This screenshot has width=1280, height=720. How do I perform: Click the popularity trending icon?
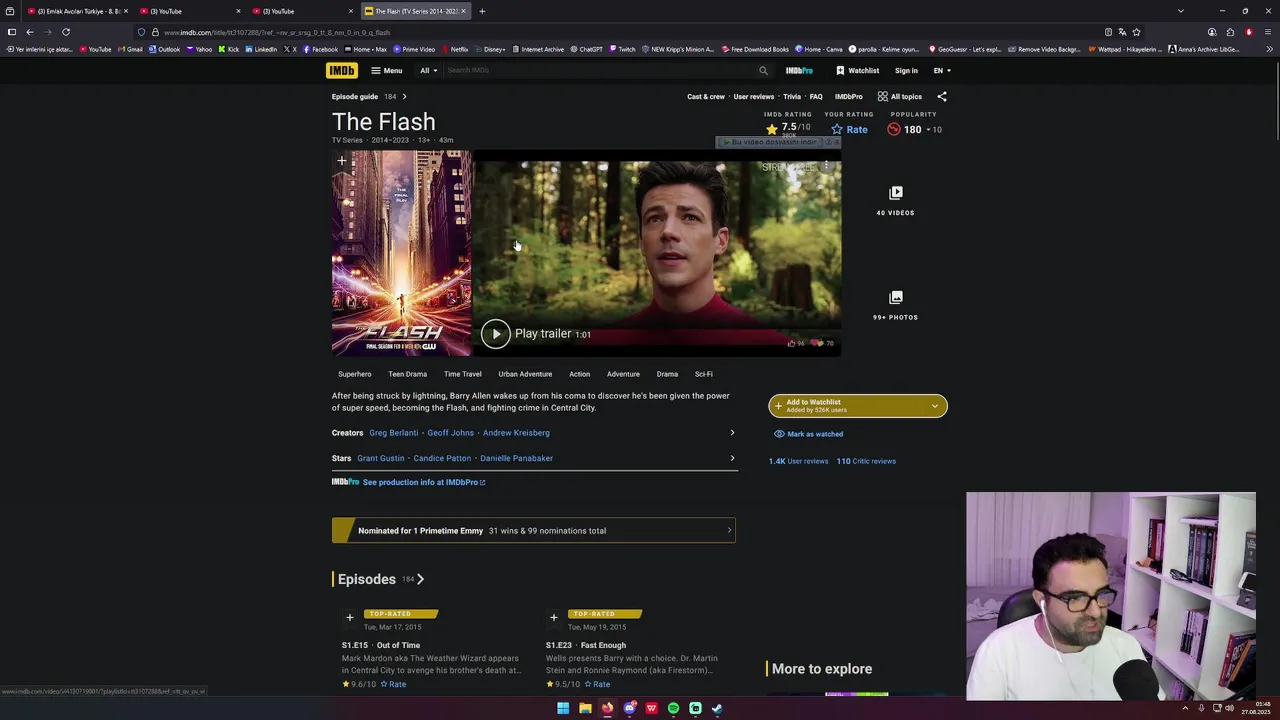894,129
